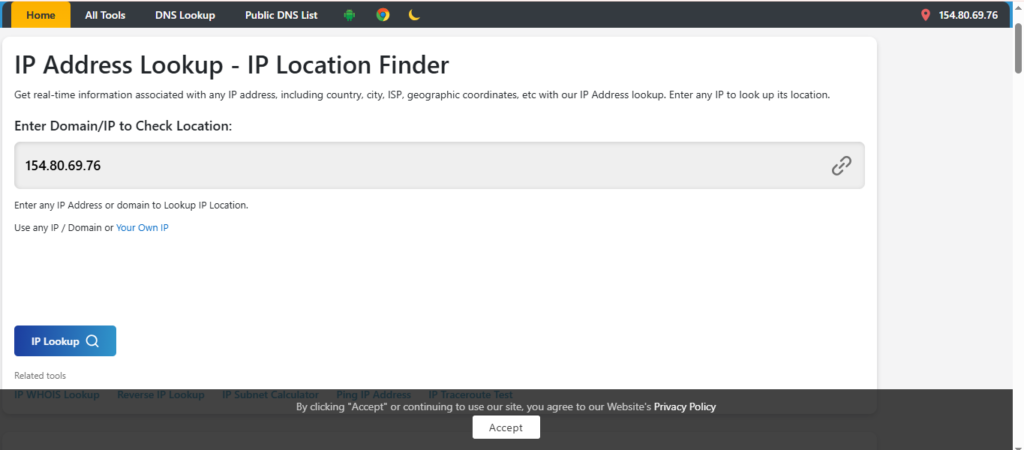Click the scrollbar down arrow
Viewport: 1024px width, 450px height.
1016,443
